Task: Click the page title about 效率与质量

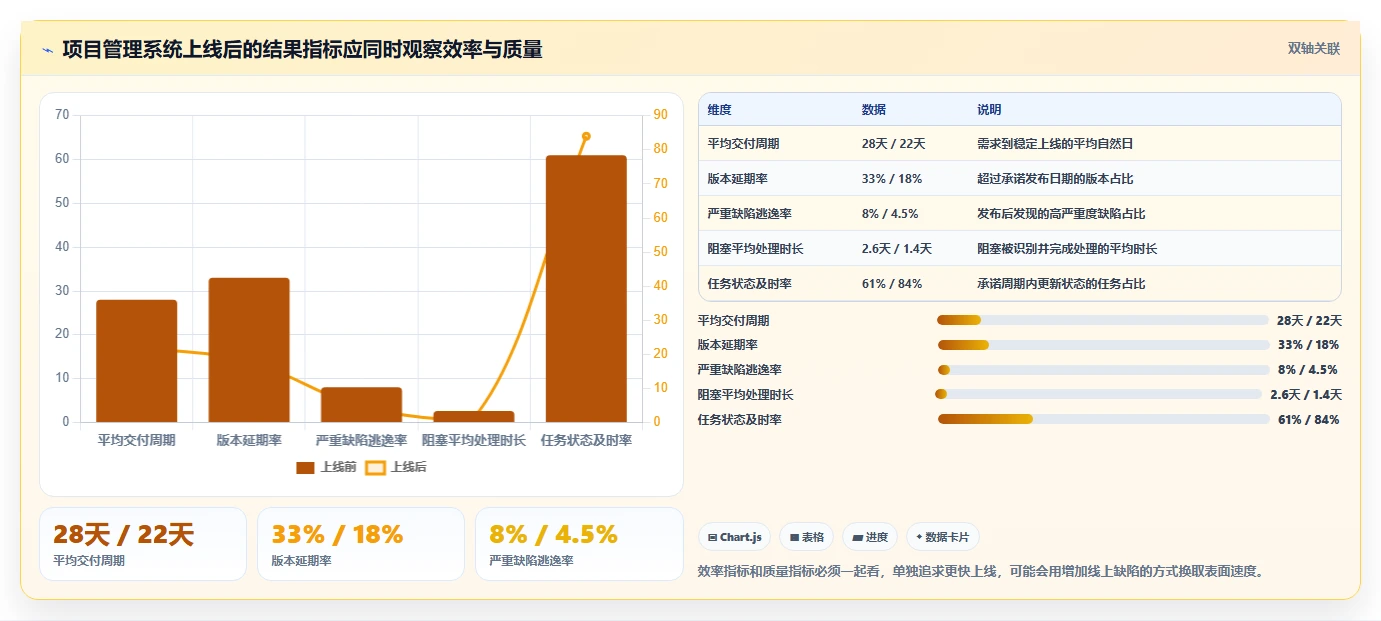Action: 302,50
